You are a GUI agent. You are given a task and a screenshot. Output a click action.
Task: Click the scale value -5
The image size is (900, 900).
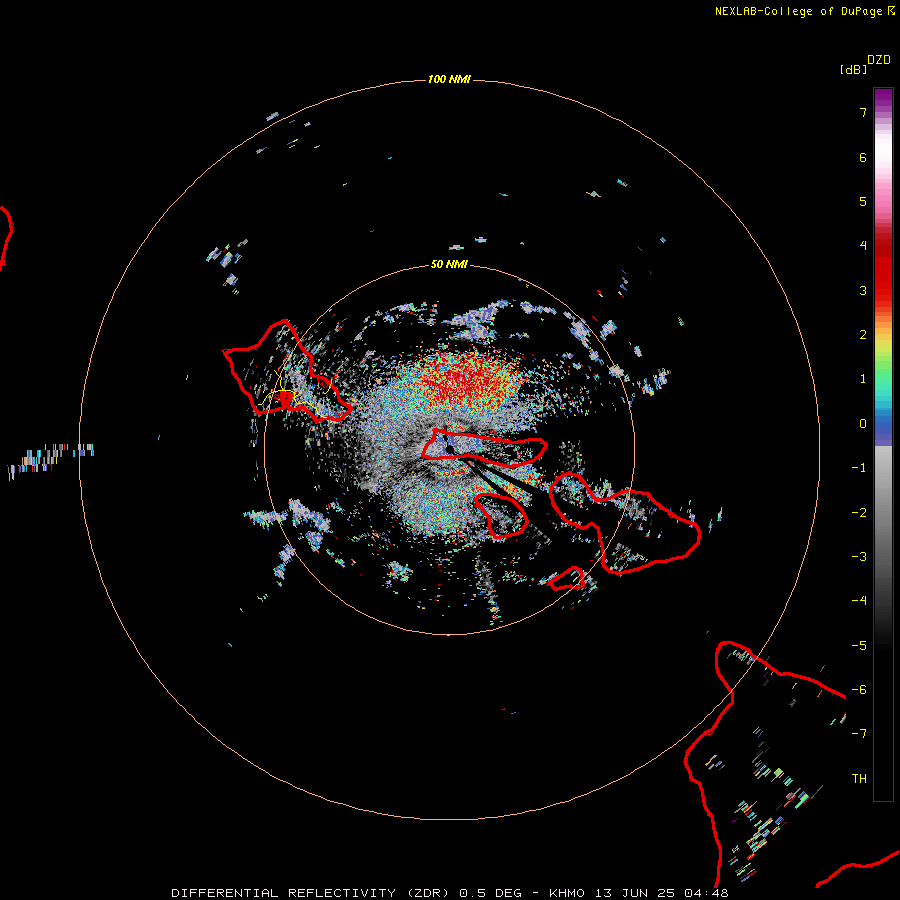tap(859, 646)
